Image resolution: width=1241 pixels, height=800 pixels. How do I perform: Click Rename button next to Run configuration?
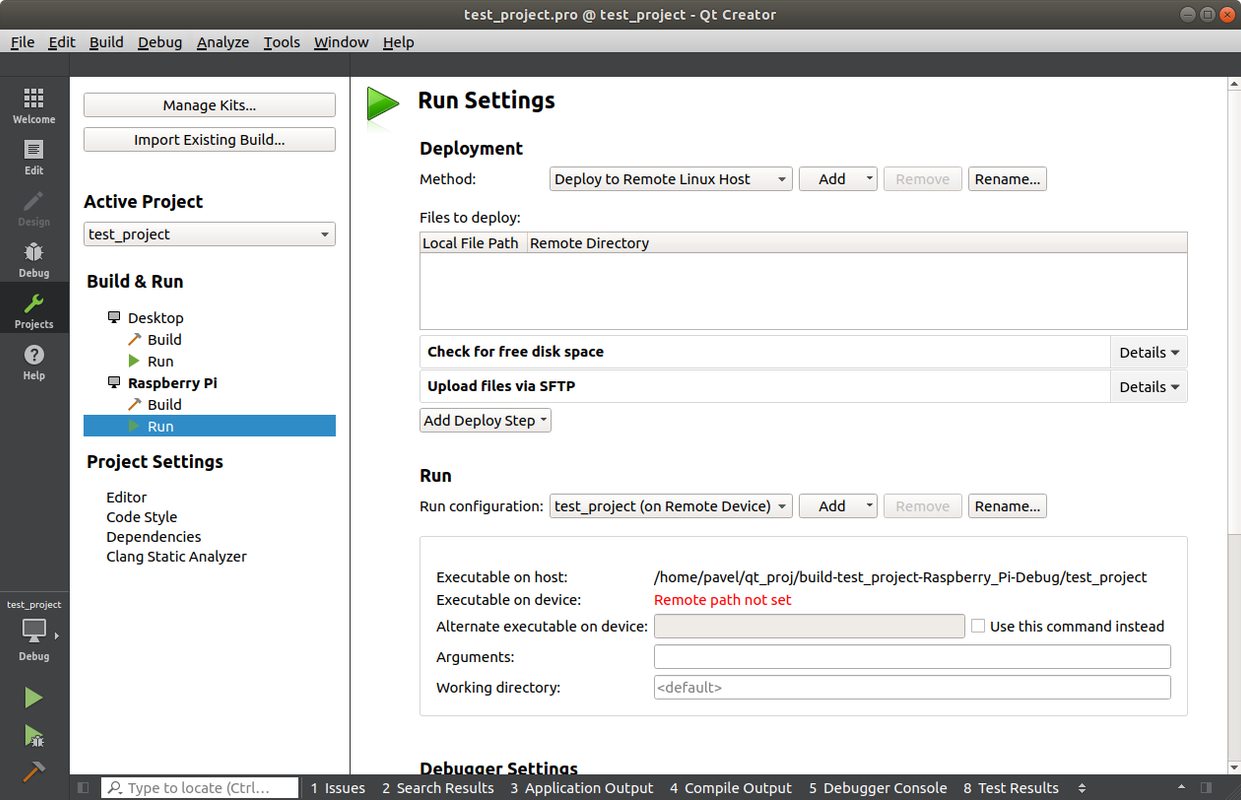[x=1007, y=506]
